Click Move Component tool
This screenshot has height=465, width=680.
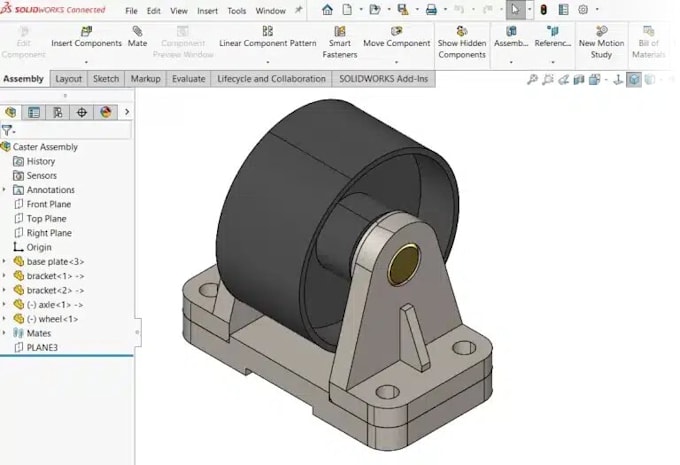click(x=396, y=37)
